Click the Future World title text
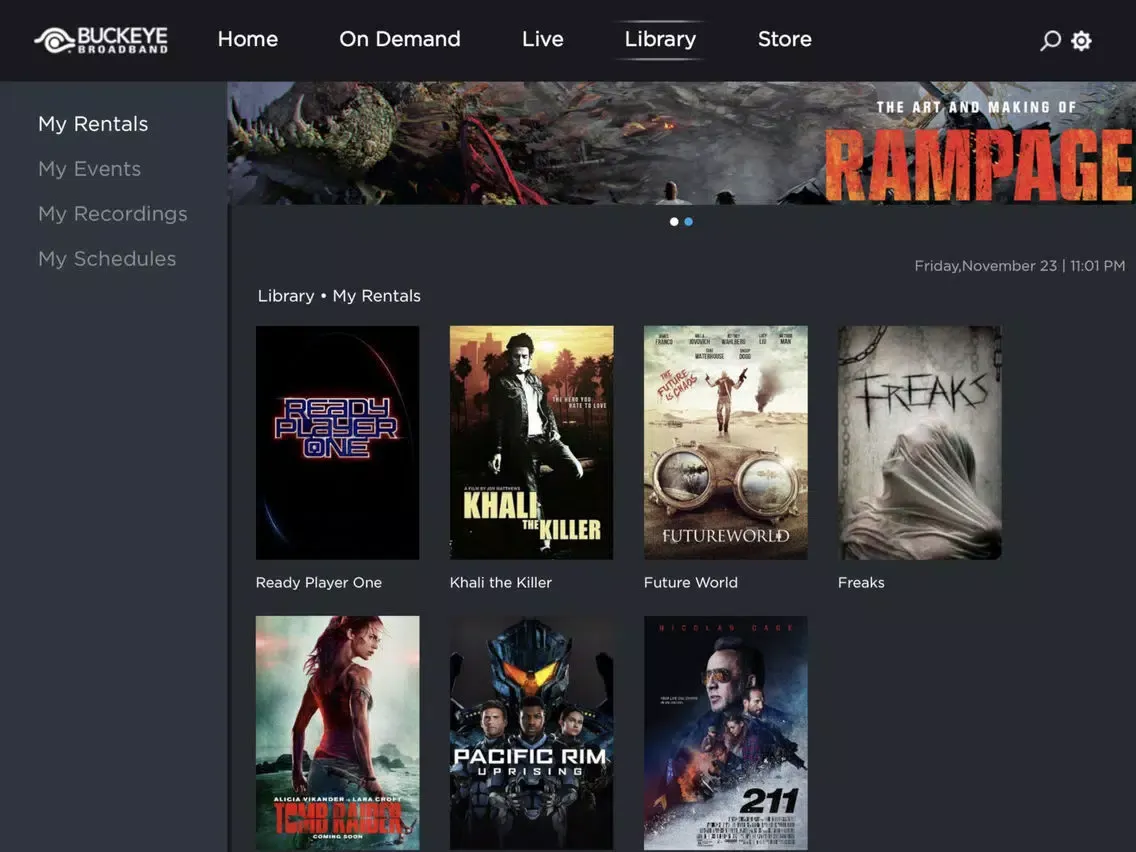The width and height of the screenshot is (1136, 852). (690, 582)
